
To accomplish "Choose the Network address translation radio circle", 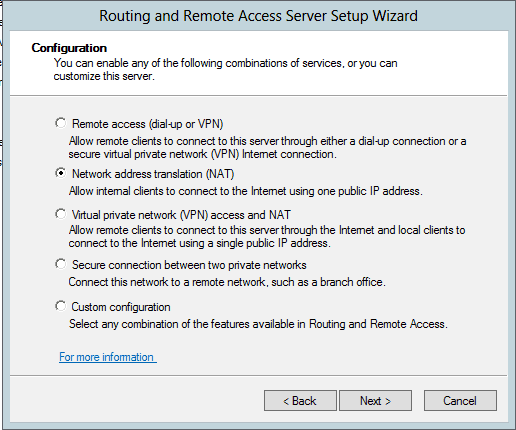I will coord(61,173).
